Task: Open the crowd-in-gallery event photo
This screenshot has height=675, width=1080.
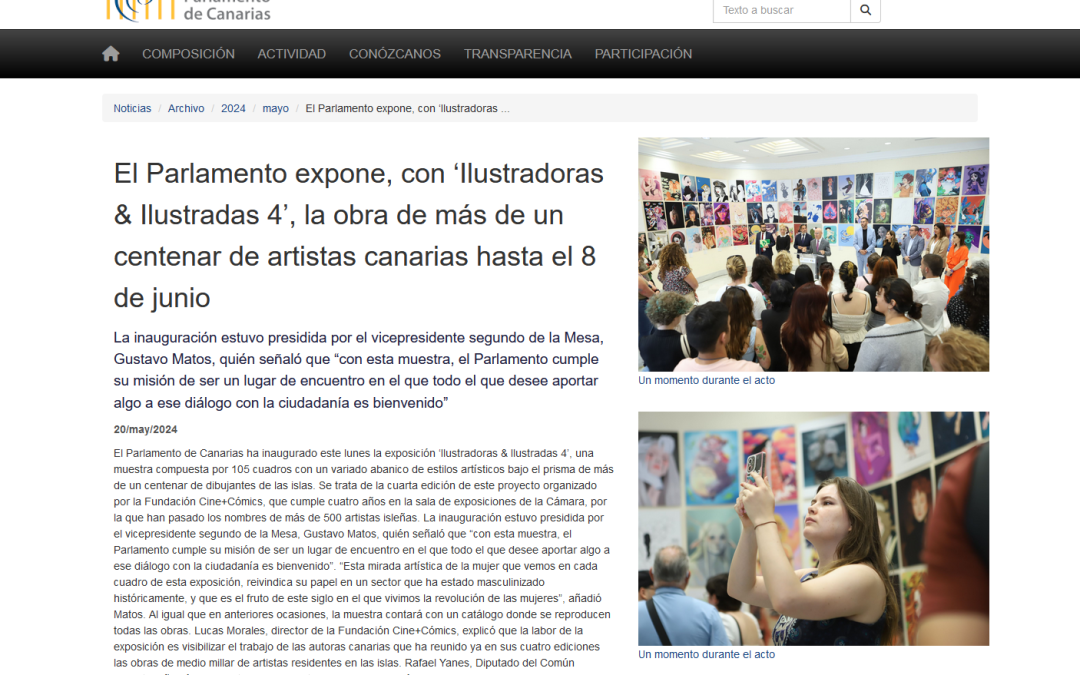Action: (x=813, y=254)
